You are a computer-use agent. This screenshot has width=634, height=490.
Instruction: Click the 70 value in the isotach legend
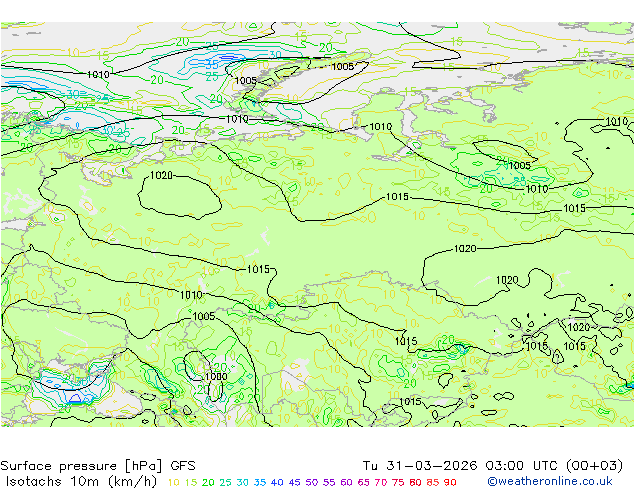click(x=381, y=482)
